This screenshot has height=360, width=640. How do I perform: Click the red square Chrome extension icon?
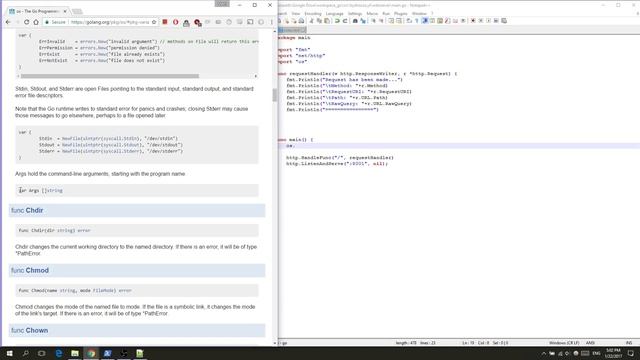pyautogui.click(x=165, y=22)
